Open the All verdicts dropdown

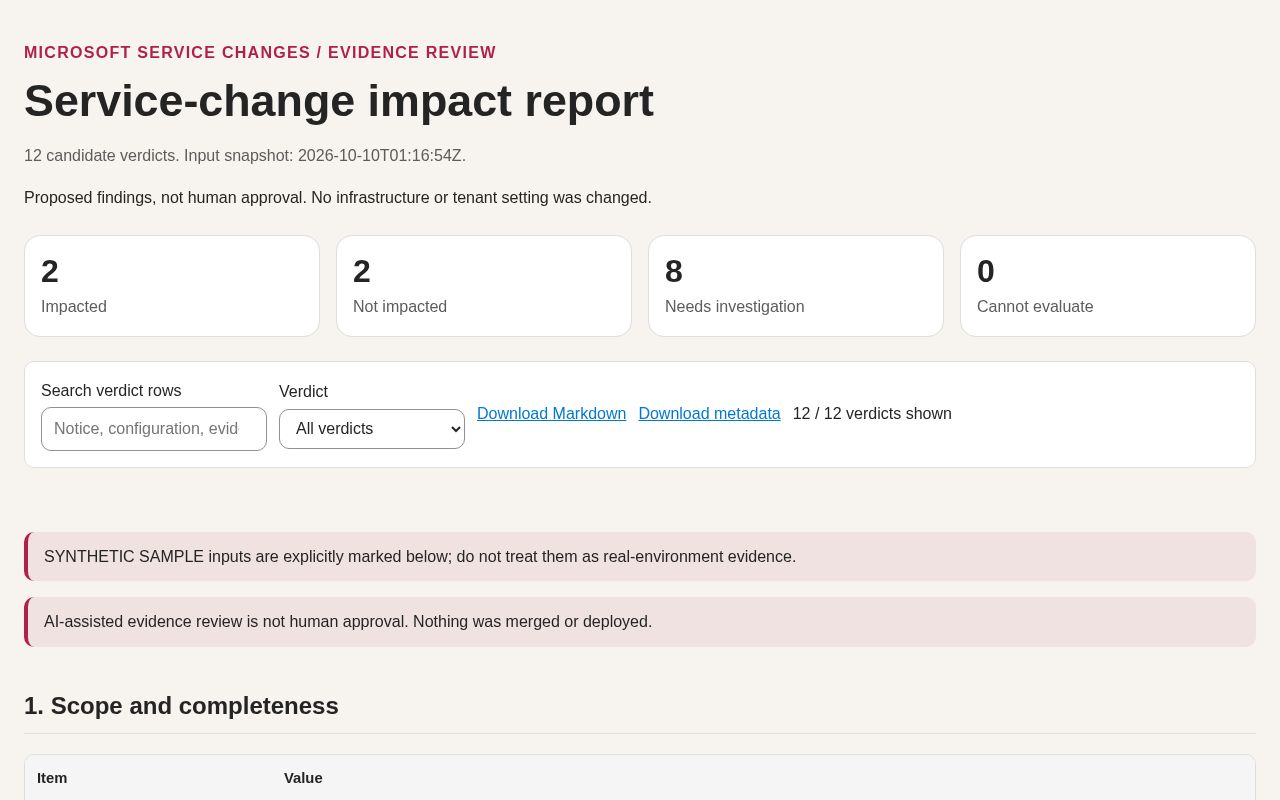click(372, 429)
